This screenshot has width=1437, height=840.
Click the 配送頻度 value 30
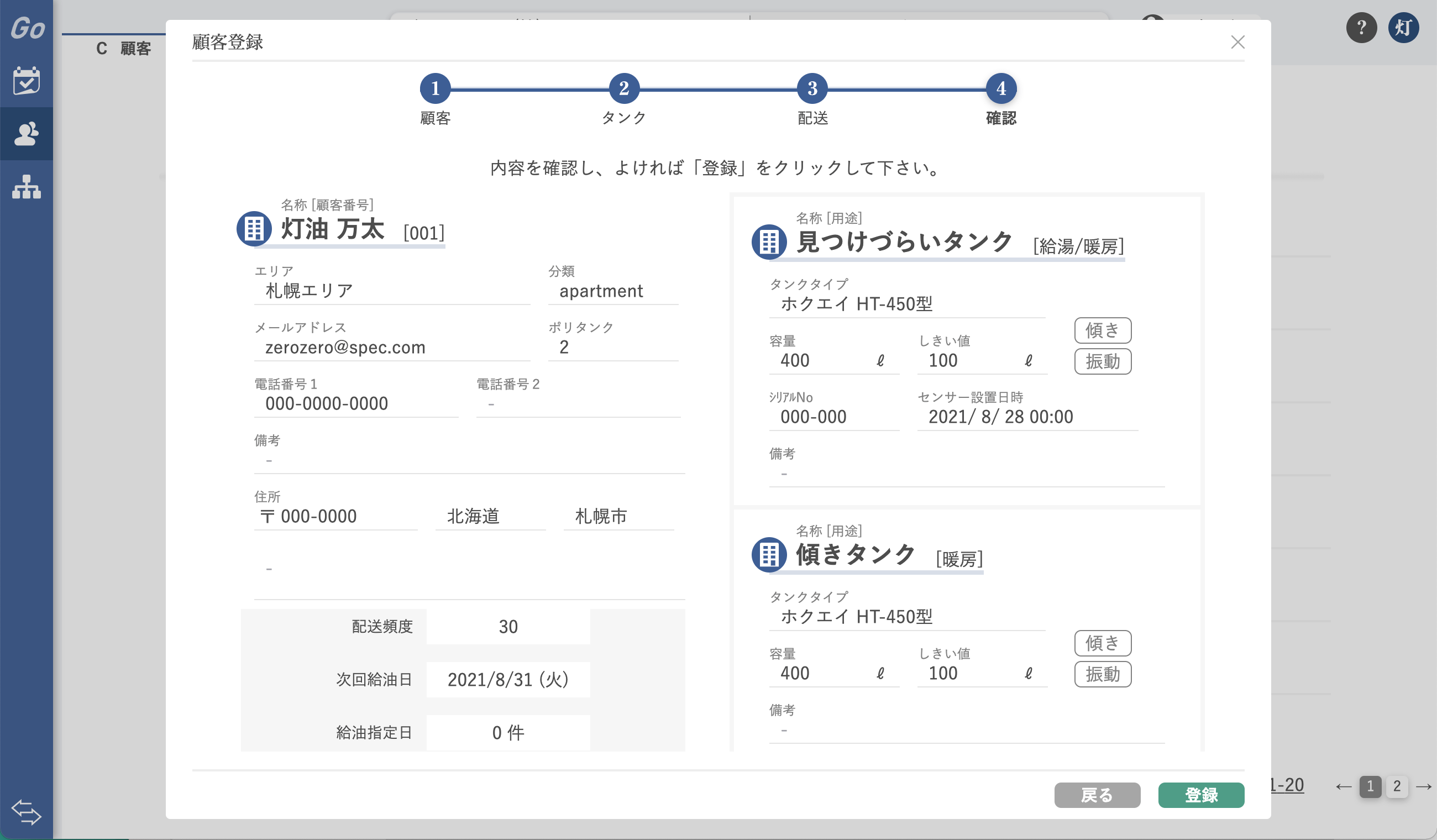point(508,627)
